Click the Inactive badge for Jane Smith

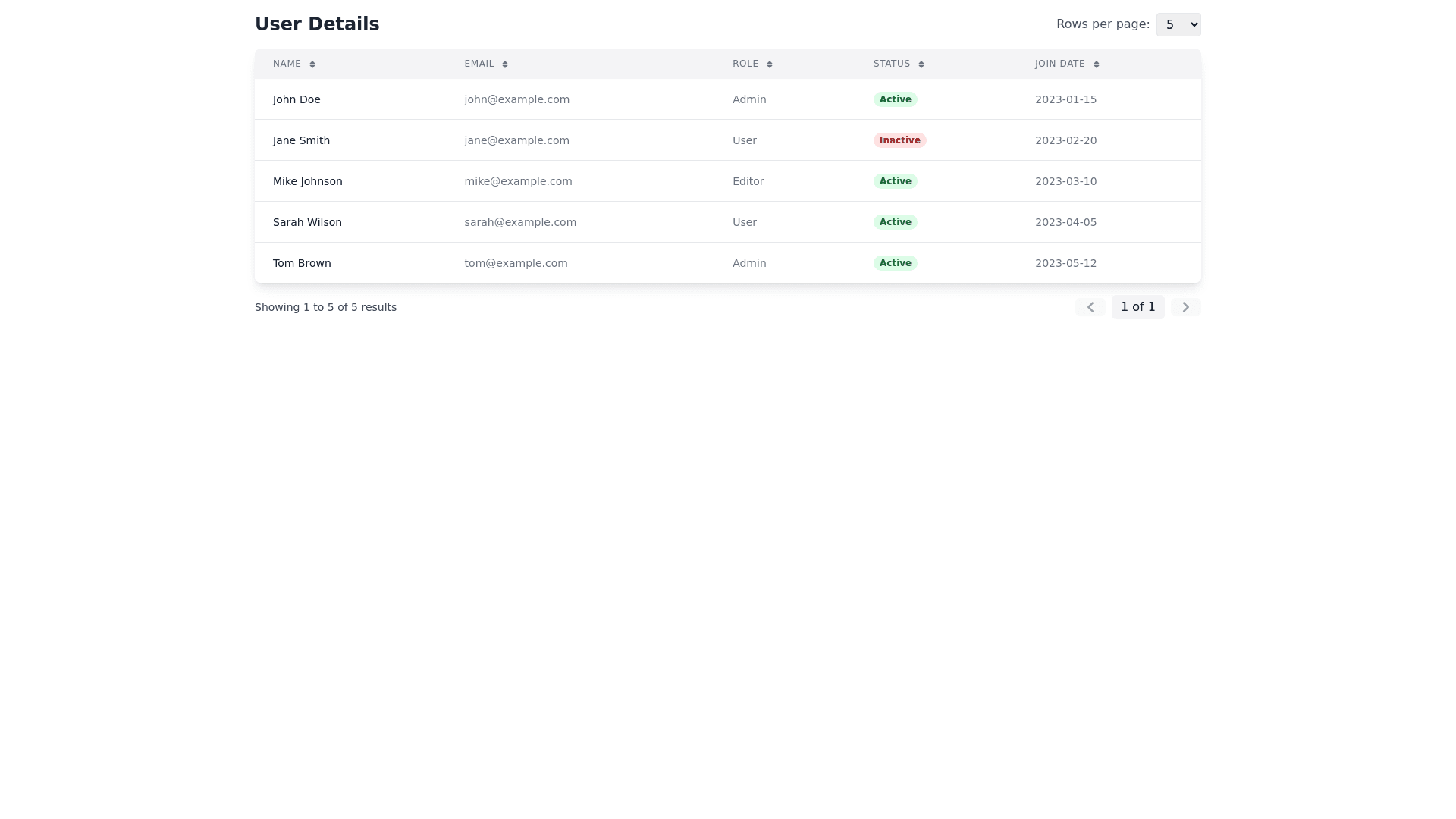(x=899, y=140)
